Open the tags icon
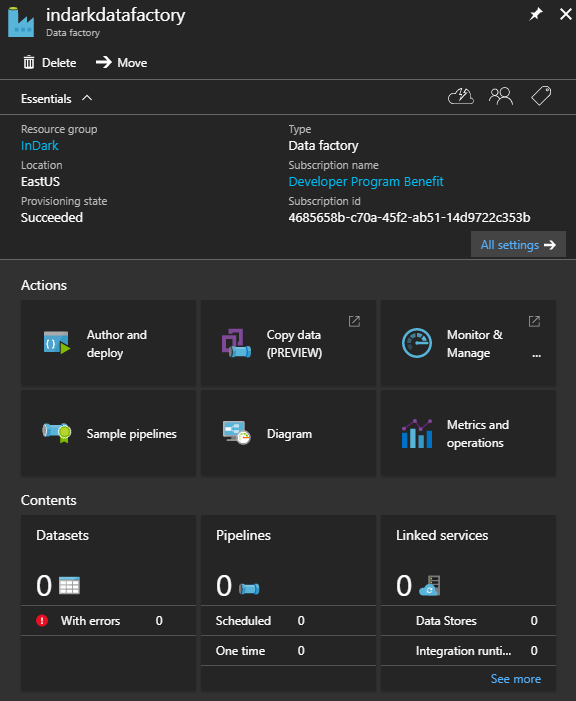 tap(541, 96)
